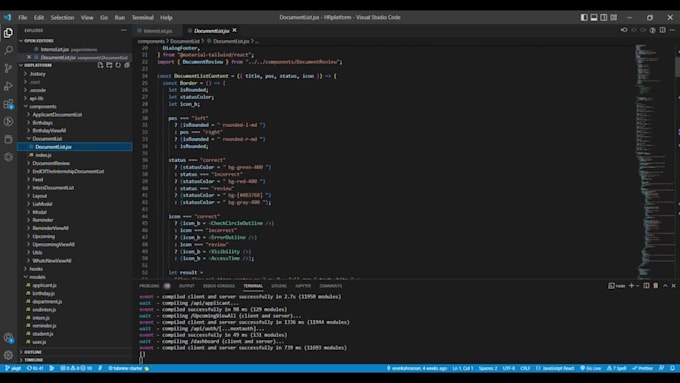Click the code minimap

pos(654,160)
